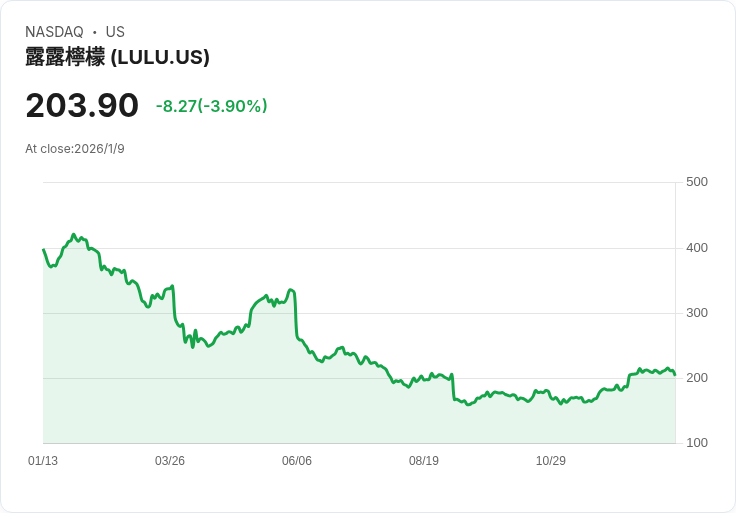The width and height of the screenshot is (736, 513).
Task: Click the 500 y-axis label
Action: (x=697, y=182)
